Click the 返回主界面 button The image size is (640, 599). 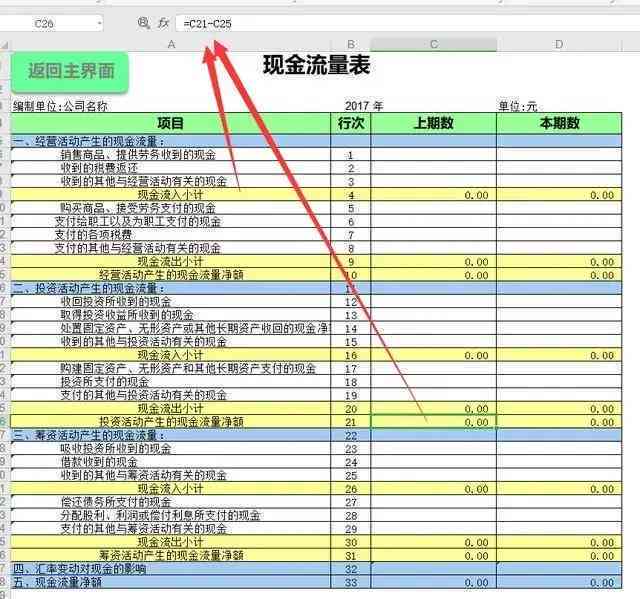70,71
